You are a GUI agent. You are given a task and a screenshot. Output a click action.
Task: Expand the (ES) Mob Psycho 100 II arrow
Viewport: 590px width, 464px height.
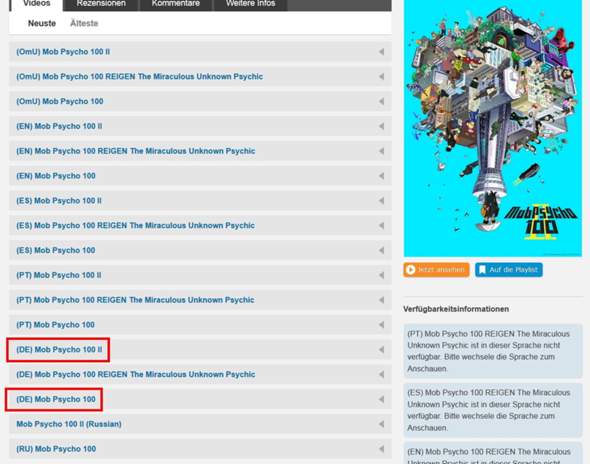(x=381, y=201)
